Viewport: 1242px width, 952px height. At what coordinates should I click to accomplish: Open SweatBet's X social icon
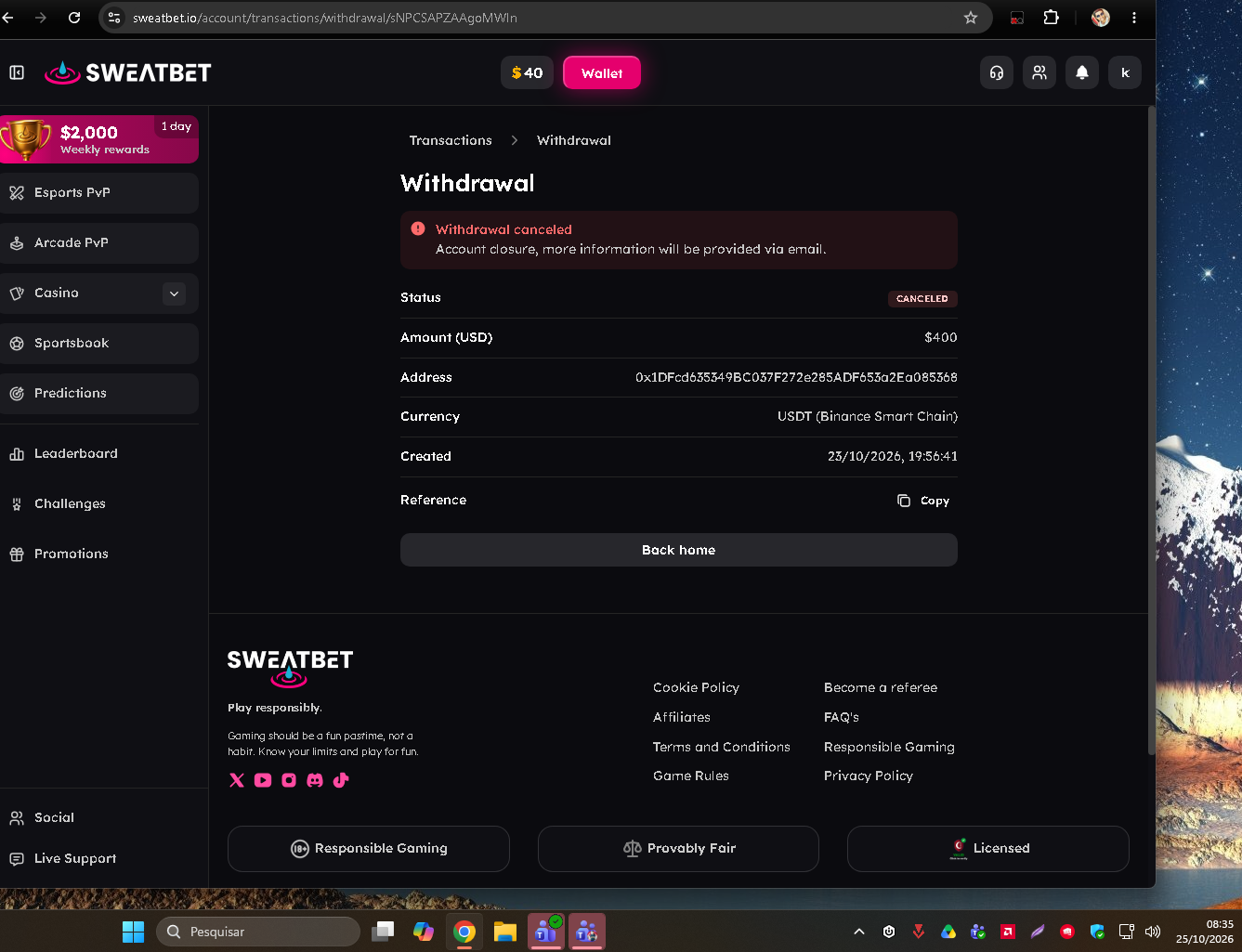point(237,780)
